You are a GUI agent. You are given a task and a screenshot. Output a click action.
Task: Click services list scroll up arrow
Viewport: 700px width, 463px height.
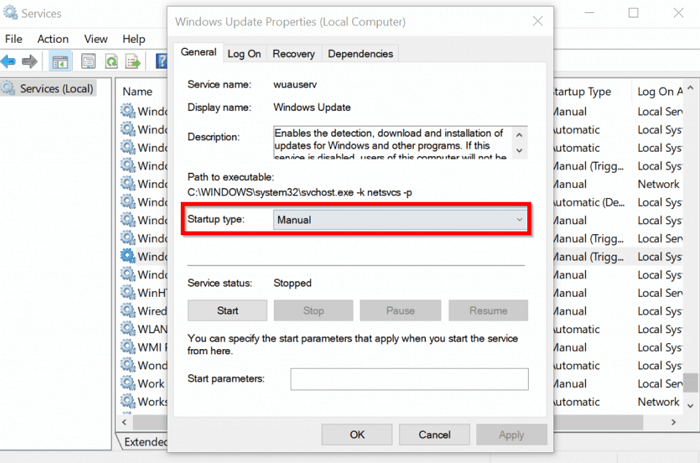pyautogui.click(x=691, y=88)
